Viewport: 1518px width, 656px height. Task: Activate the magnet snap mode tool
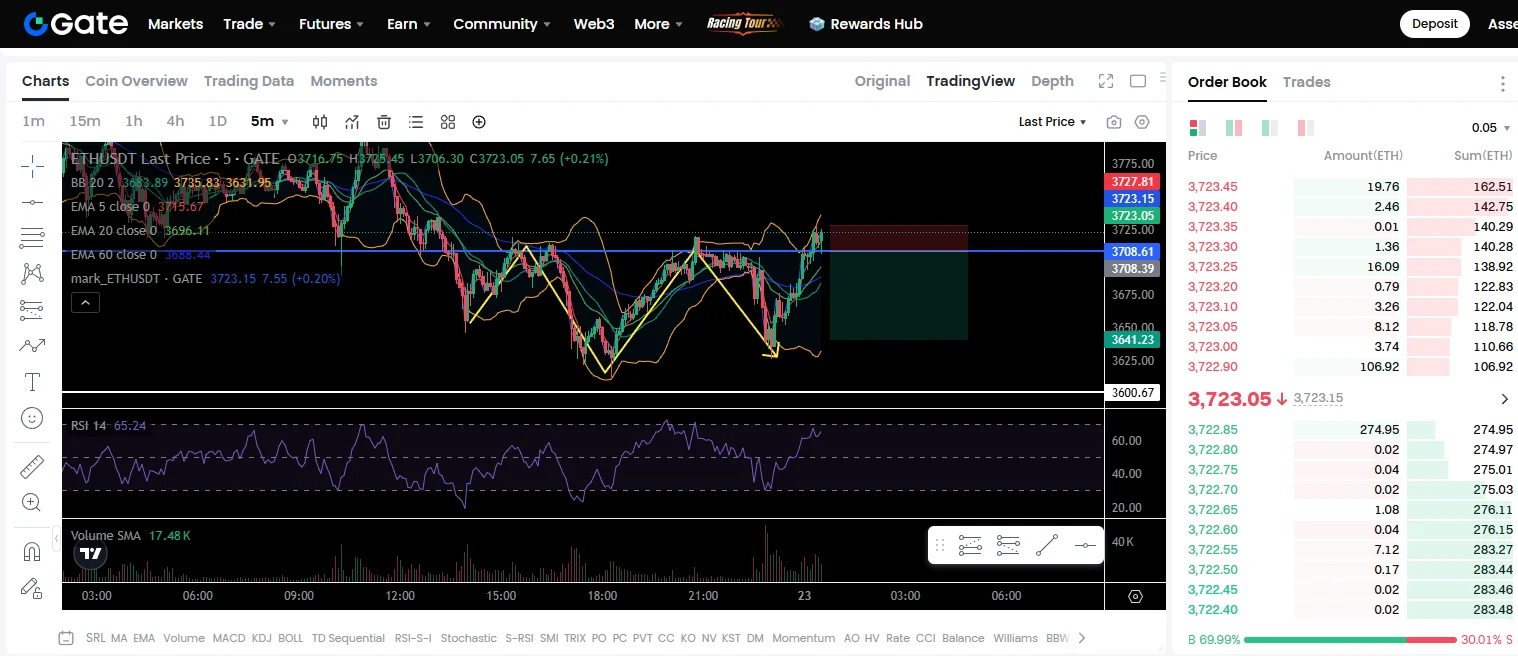point(32,552)
